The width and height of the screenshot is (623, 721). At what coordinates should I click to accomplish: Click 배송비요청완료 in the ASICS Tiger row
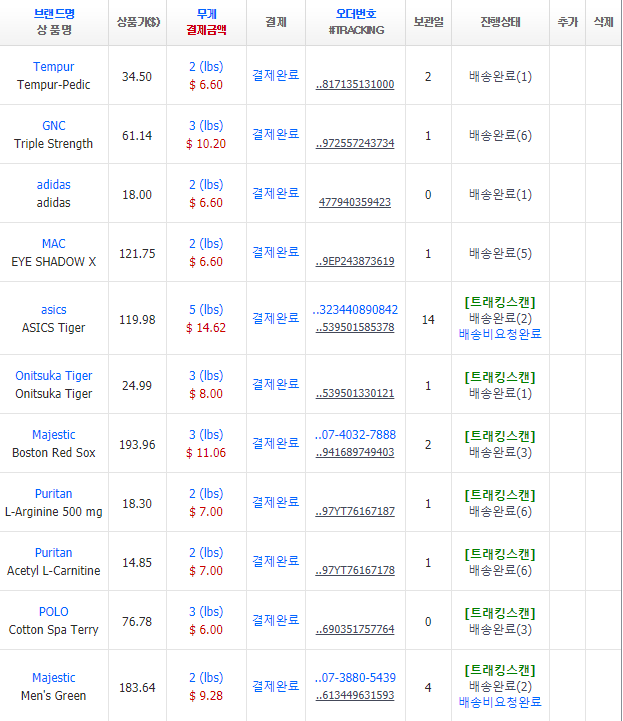coord(500,334)
